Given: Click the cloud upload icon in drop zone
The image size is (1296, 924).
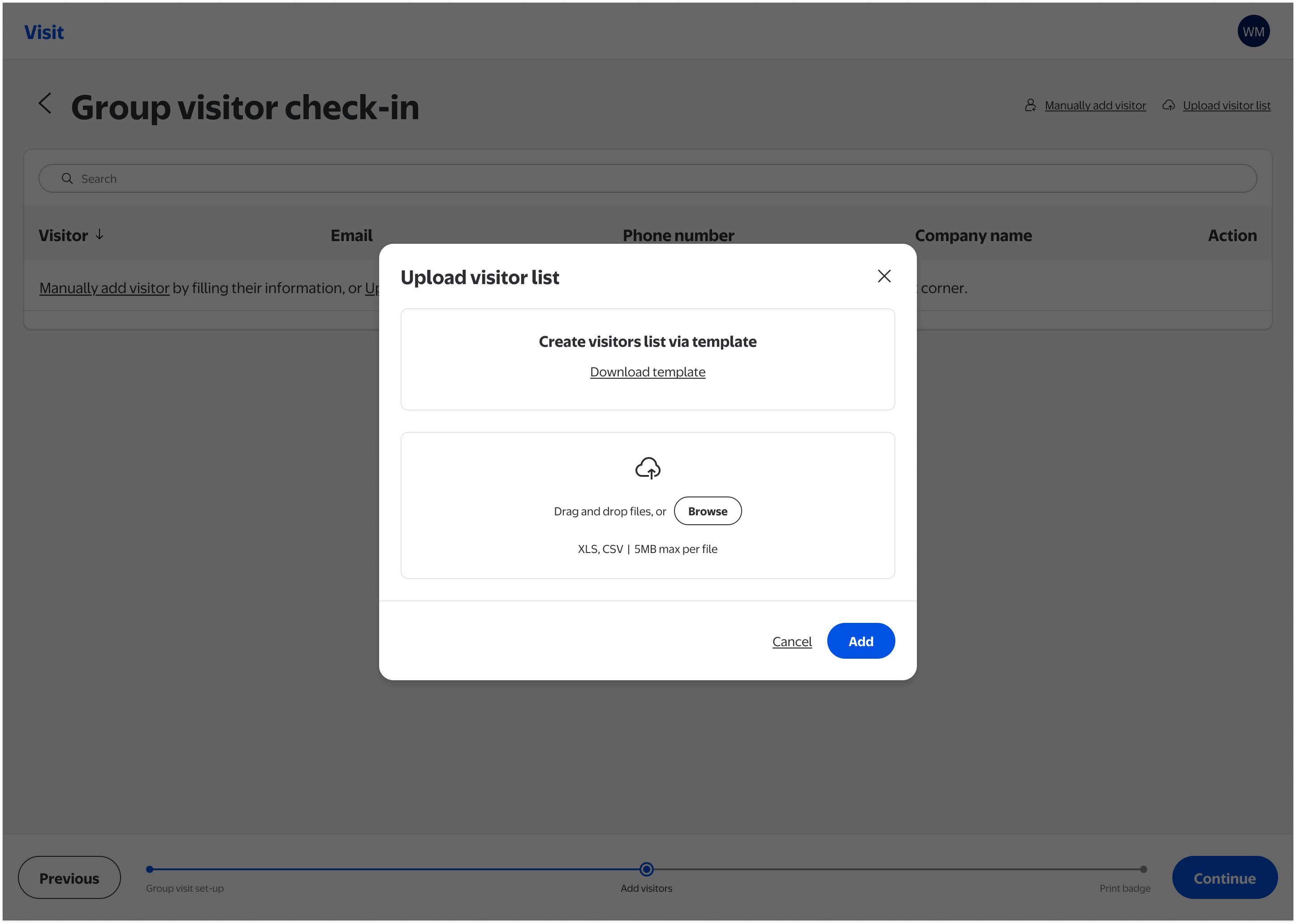Looking at the screenshot, I should coord(648,468).
